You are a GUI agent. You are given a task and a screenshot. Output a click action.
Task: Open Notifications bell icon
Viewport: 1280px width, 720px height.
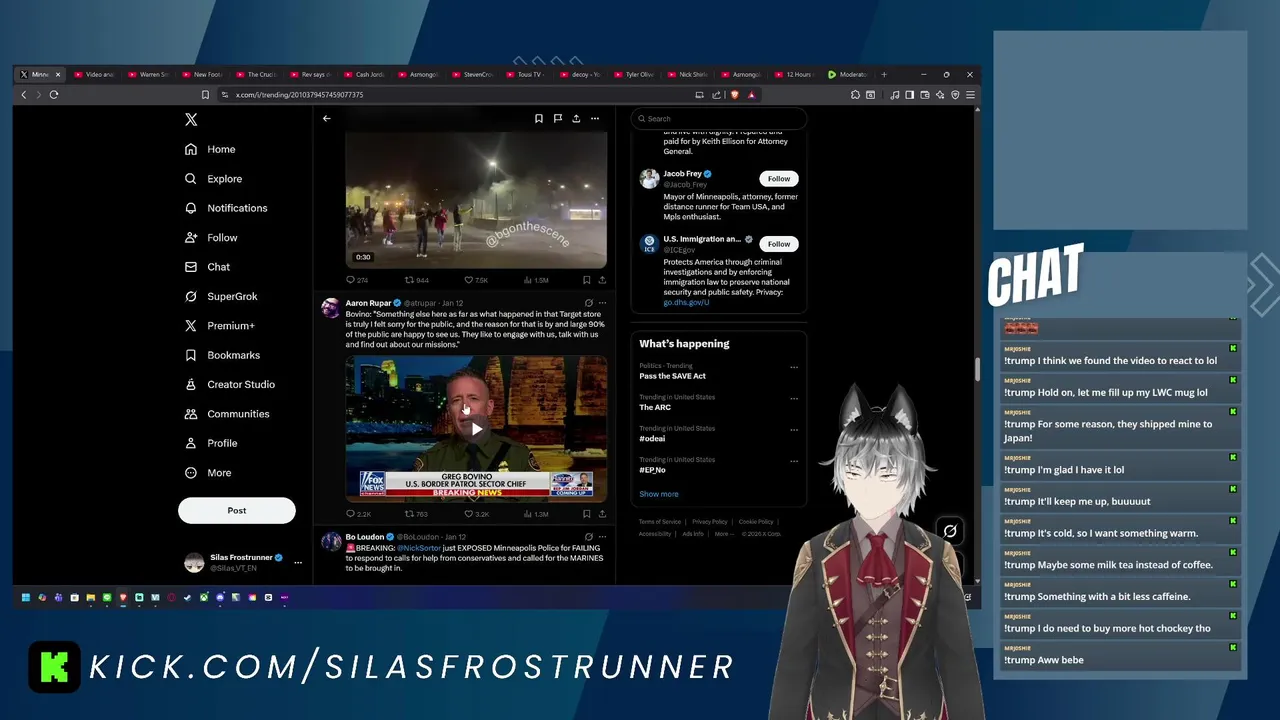[191, 208]
